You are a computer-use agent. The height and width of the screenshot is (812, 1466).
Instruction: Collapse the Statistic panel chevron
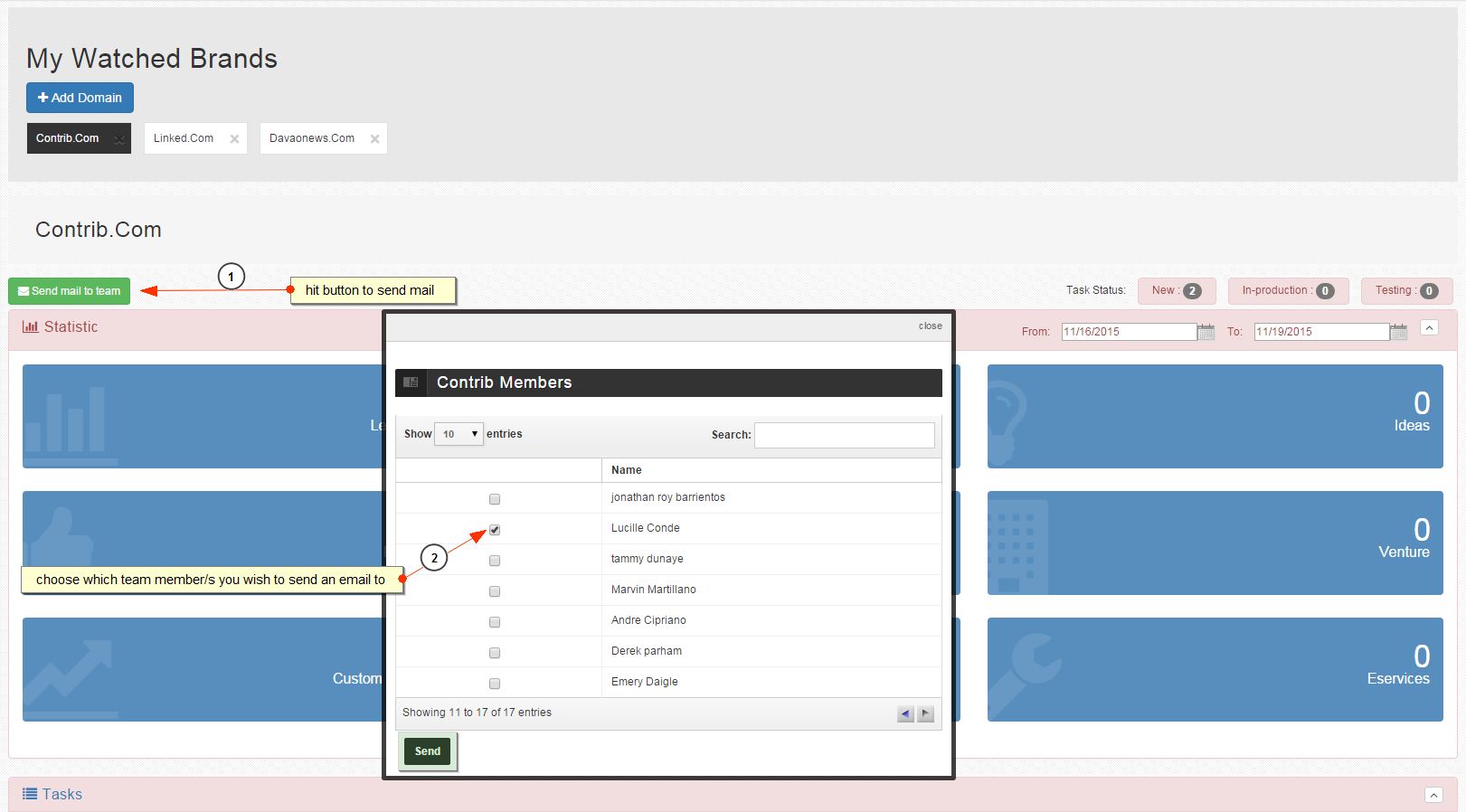1429,327
